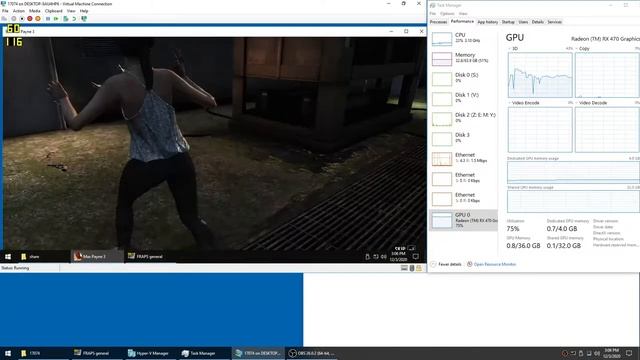Switch to OBS on host taskbar
Screen dimensions: 640x360
point(312,353)
